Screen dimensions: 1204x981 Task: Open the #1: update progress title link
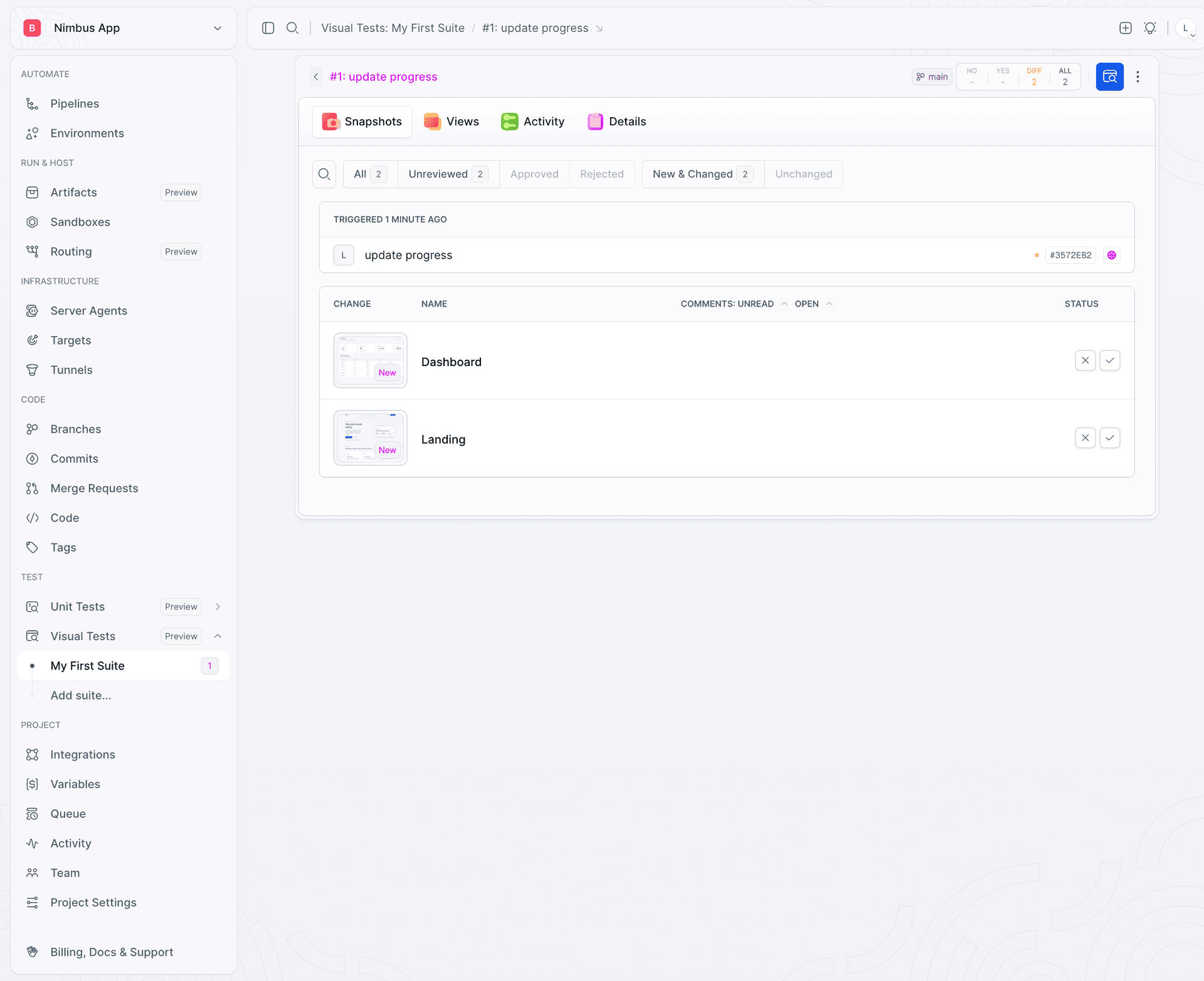click(x=384, y=76)
